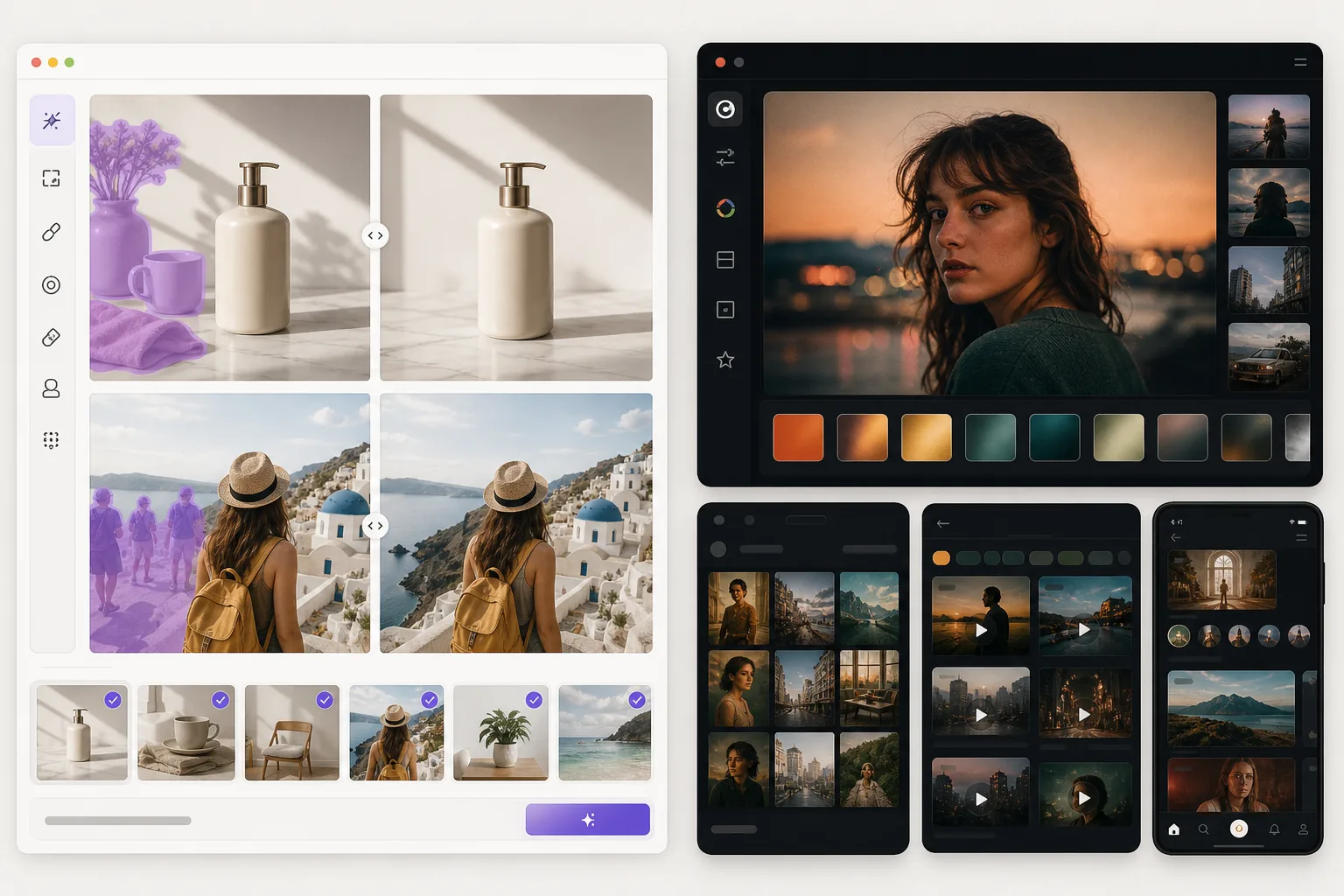Open the hamburger menu in dark editor title bar
1344x896 pixels.
pos(1300,62)
